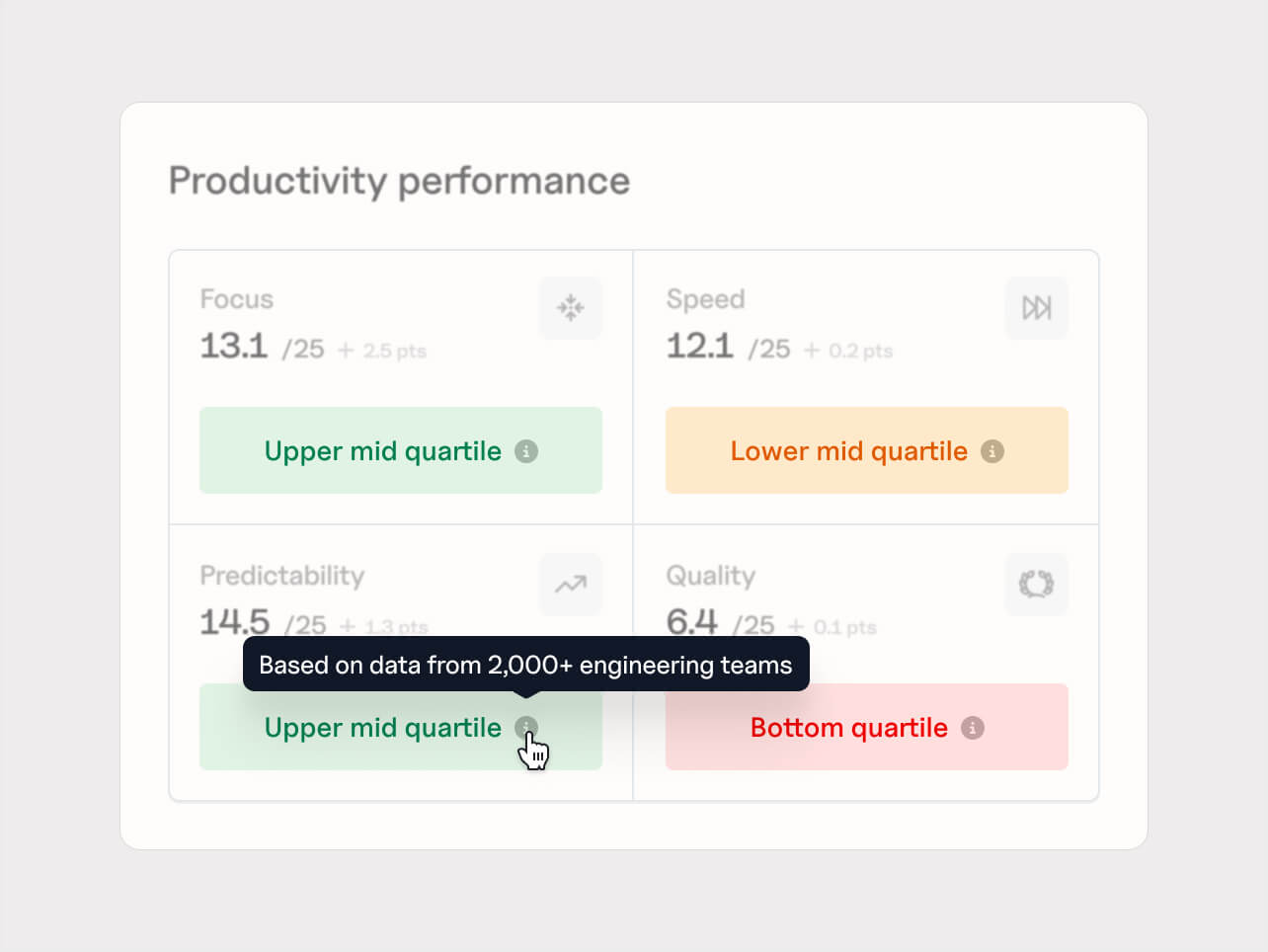Click the Focus score 13.1
Screen dimensions: 1268x952
click(x=234, y=347)
